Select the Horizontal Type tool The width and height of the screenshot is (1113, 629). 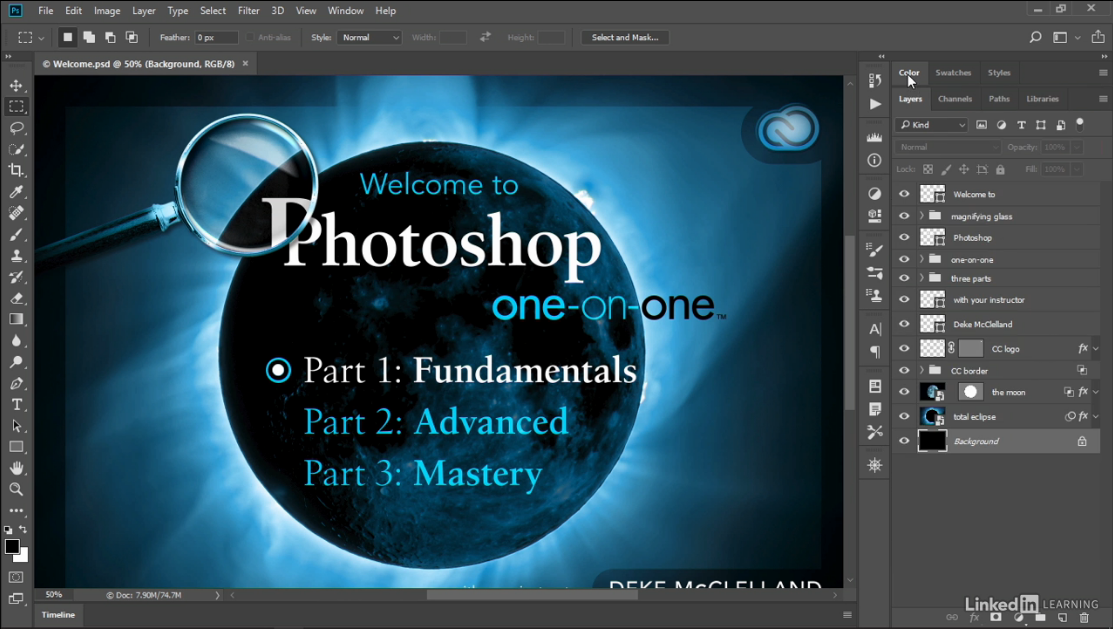coord(16,405)
